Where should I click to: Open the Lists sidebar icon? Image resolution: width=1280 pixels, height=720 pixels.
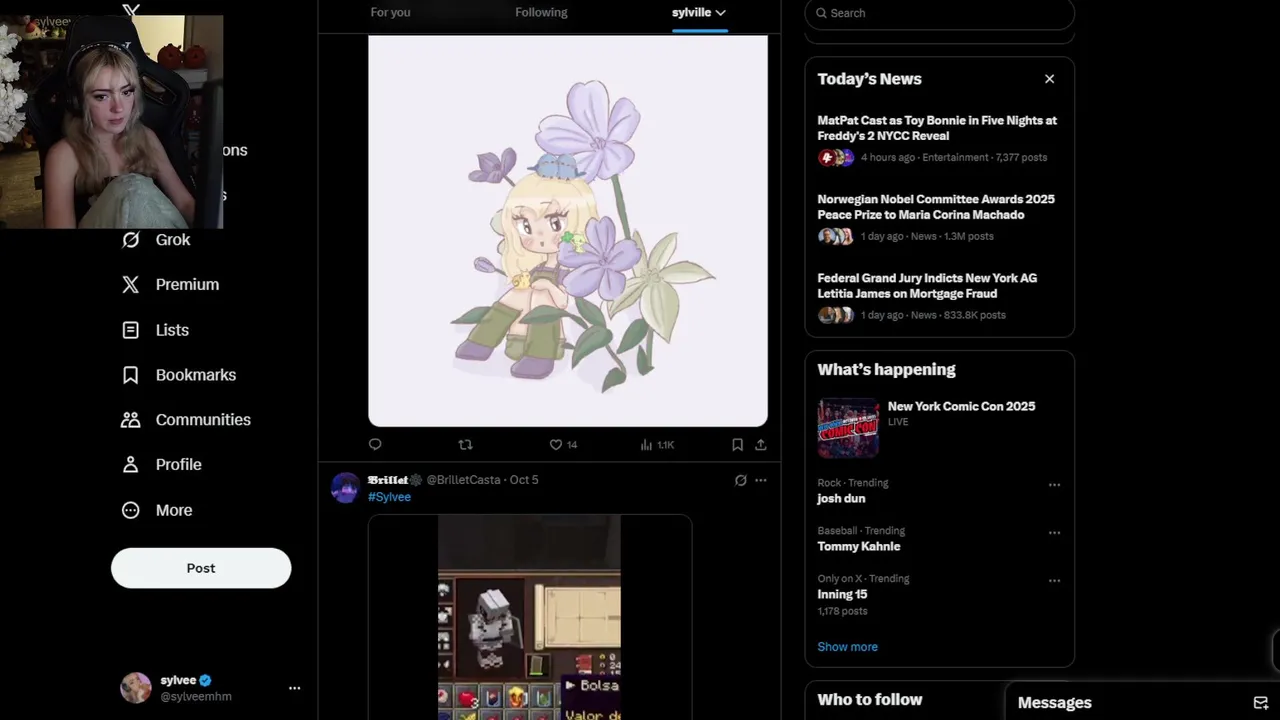(131, 330)
